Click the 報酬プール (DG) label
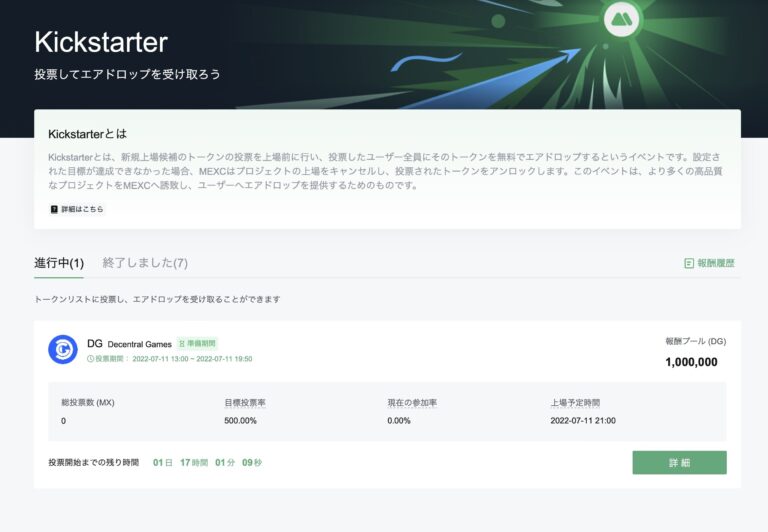This screenshot has height=532, width=768. 696,341
